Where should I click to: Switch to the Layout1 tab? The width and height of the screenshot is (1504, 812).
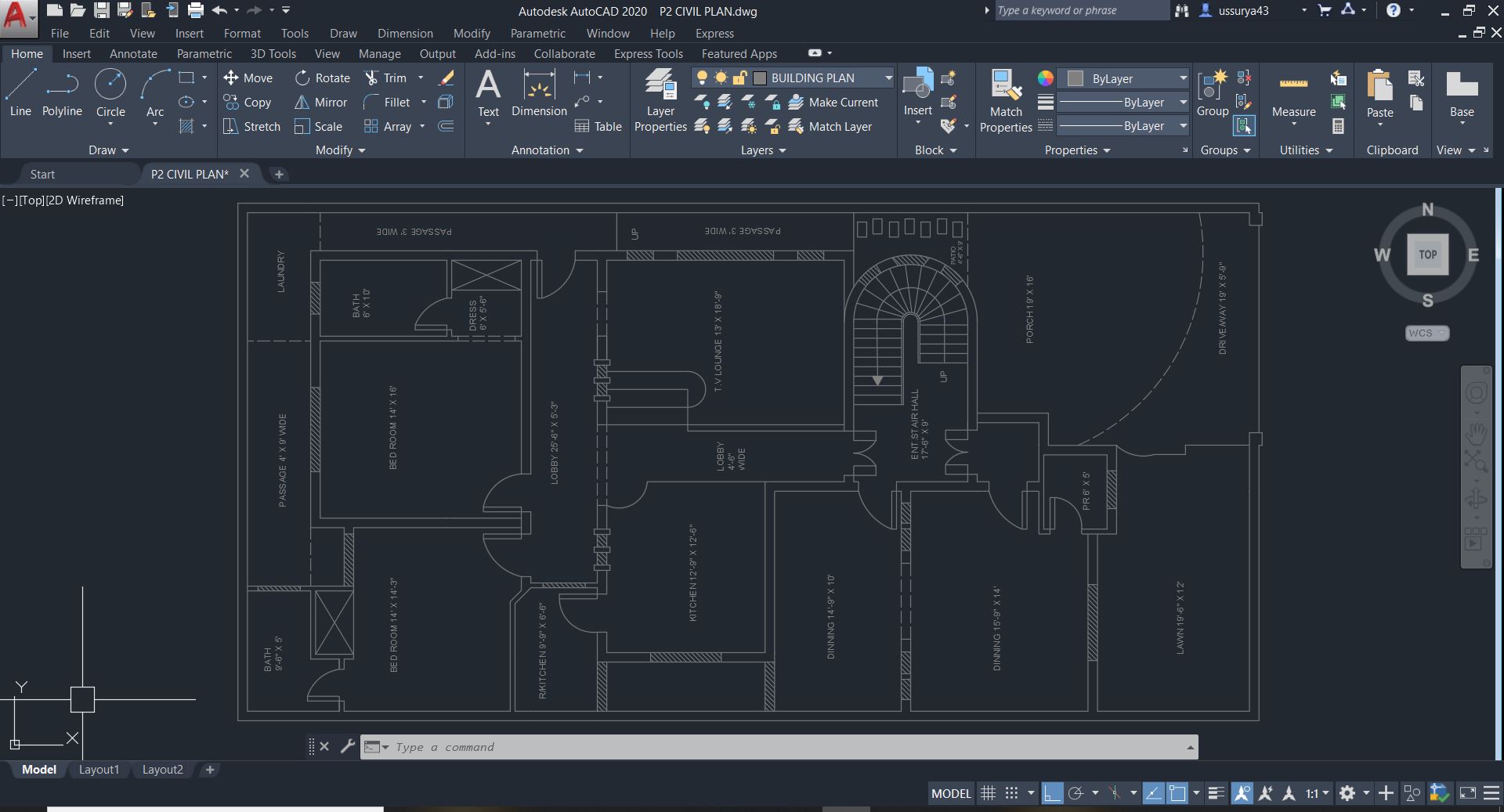(x=99, y=770)
